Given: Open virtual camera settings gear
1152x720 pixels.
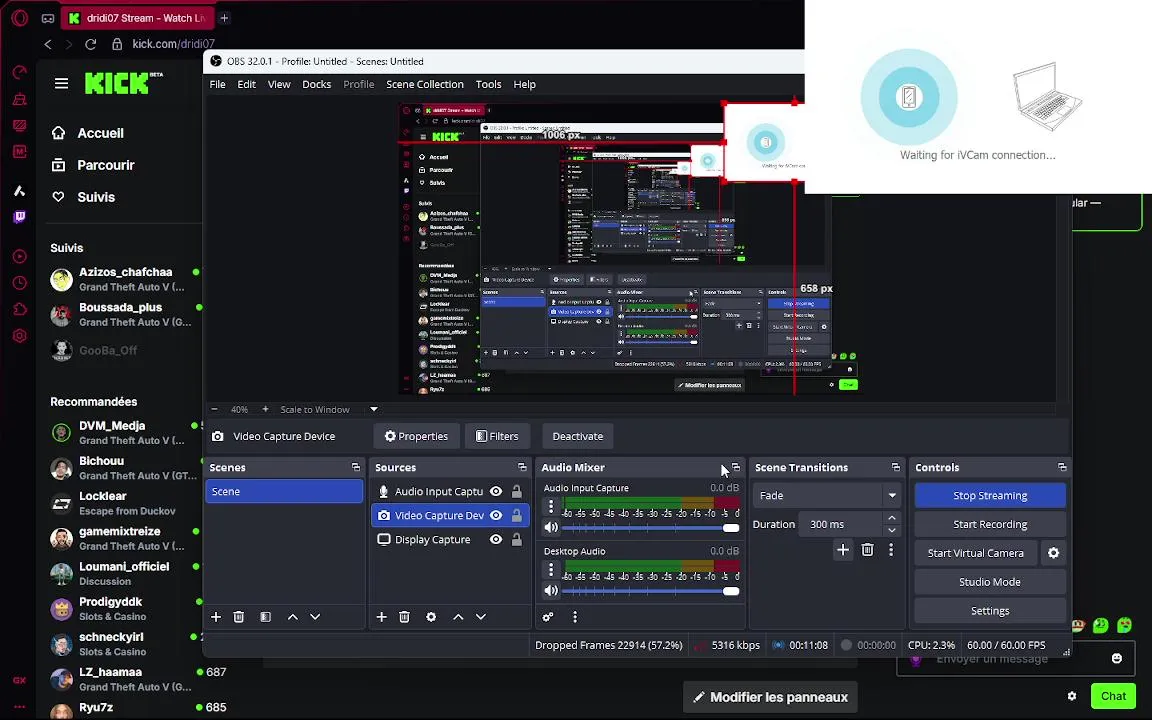Looking at the screenshot, I should coord(1054,553).
